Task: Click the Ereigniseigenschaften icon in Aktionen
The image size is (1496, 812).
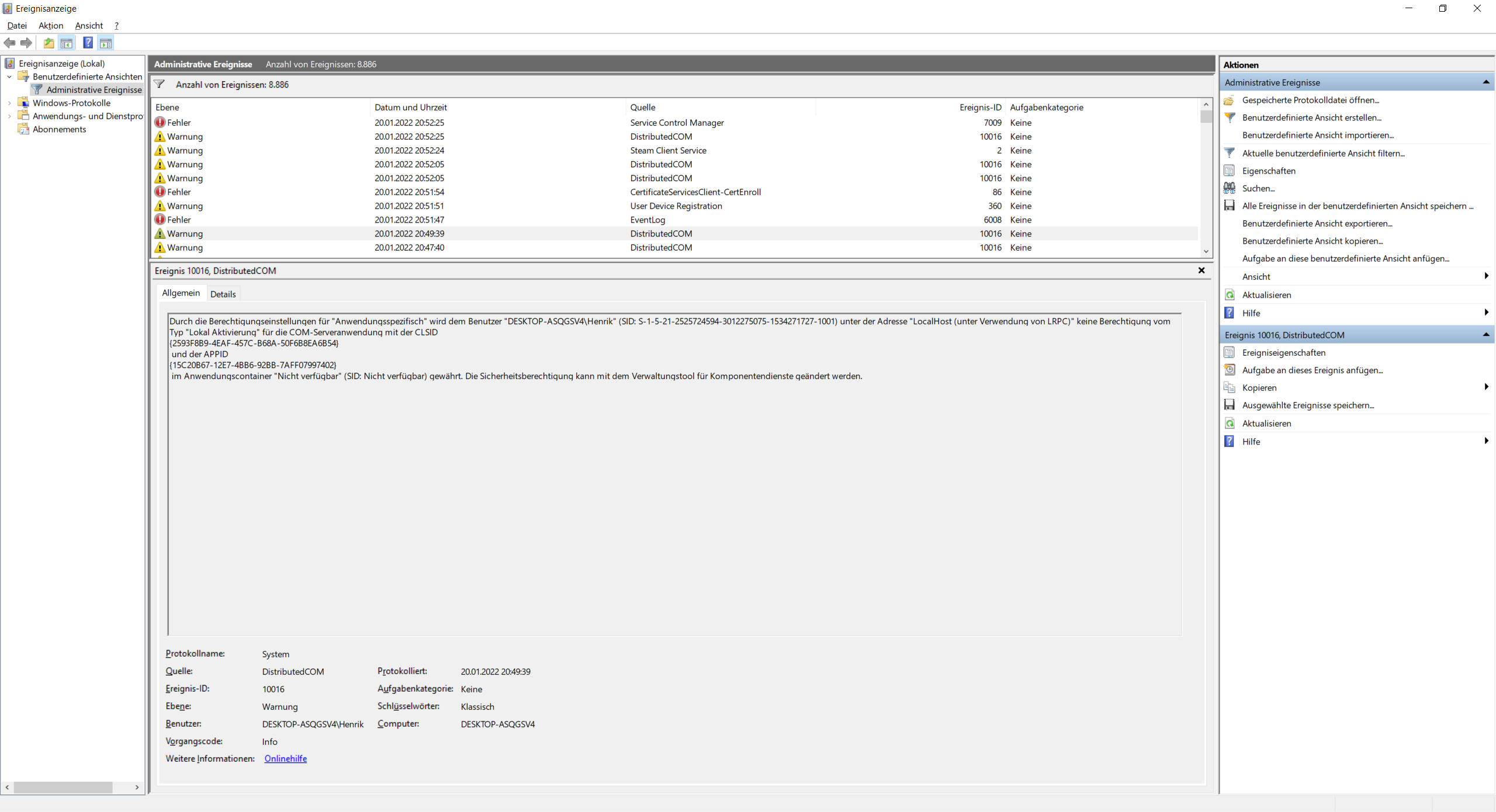Action: (1230, 353)
